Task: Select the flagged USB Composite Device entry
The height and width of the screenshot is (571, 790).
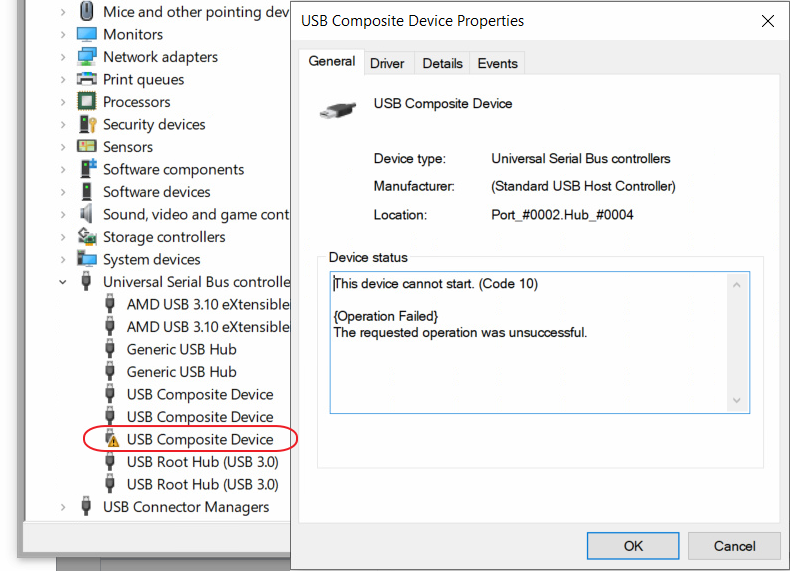Action: (x=200, y=439)
